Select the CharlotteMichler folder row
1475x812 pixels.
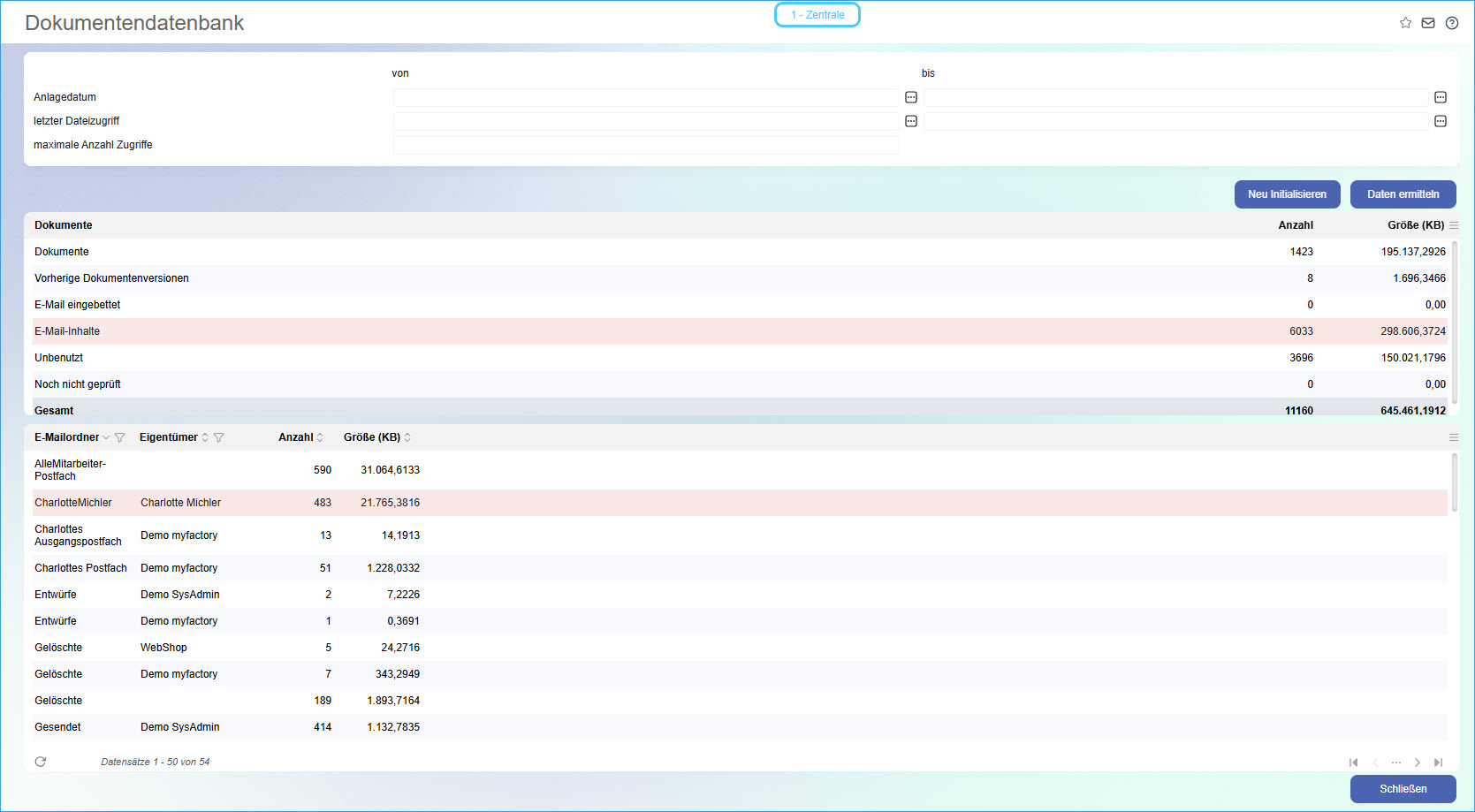pyautogui.click(x=73, y=503)
